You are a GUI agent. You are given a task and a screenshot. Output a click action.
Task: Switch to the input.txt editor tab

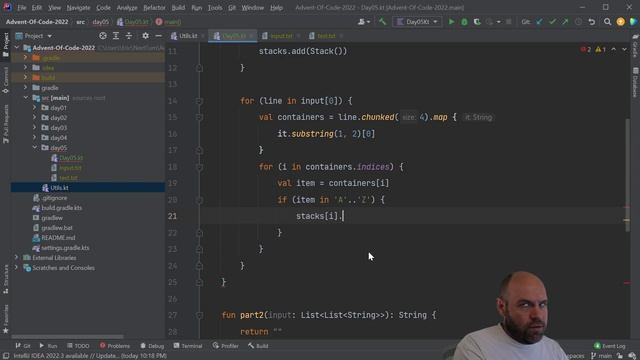(281, 36)
